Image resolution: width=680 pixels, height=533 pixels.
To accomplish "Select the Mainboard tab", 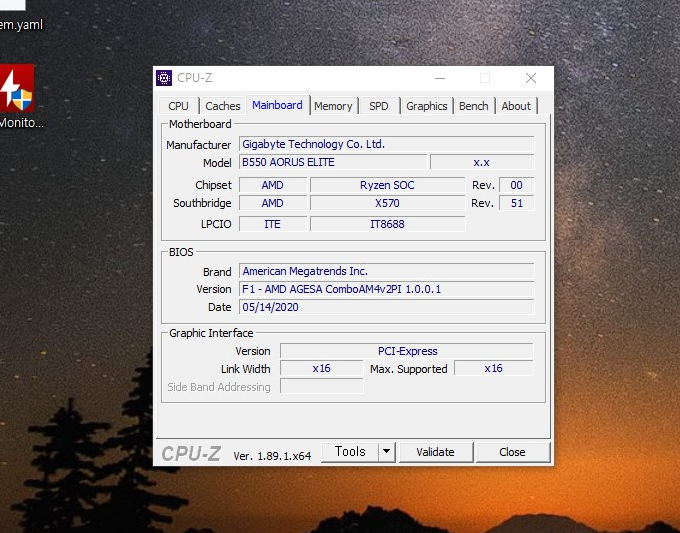I will coord(277,105).
